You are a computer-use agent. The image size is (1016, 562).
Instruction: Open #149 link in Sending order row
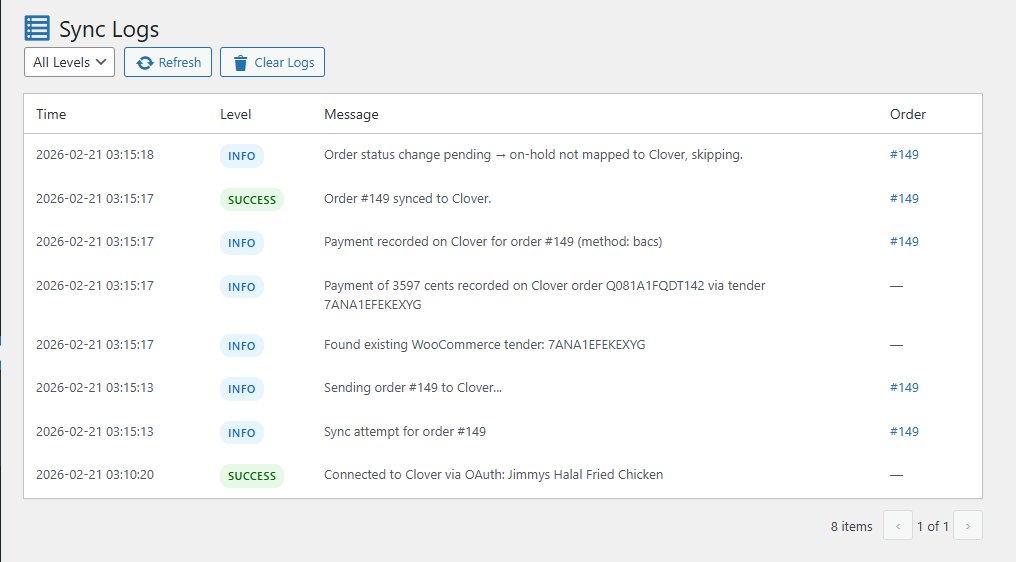pos(904,387)
